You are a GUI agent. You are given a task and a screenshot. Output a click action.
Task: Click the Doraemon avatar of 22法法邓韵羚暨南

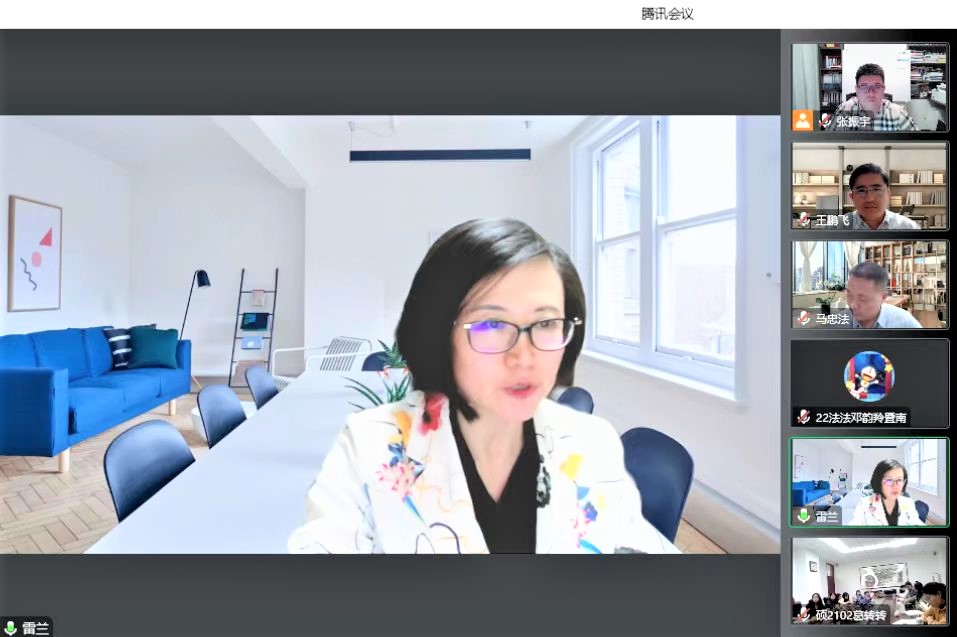coord(868,376)
